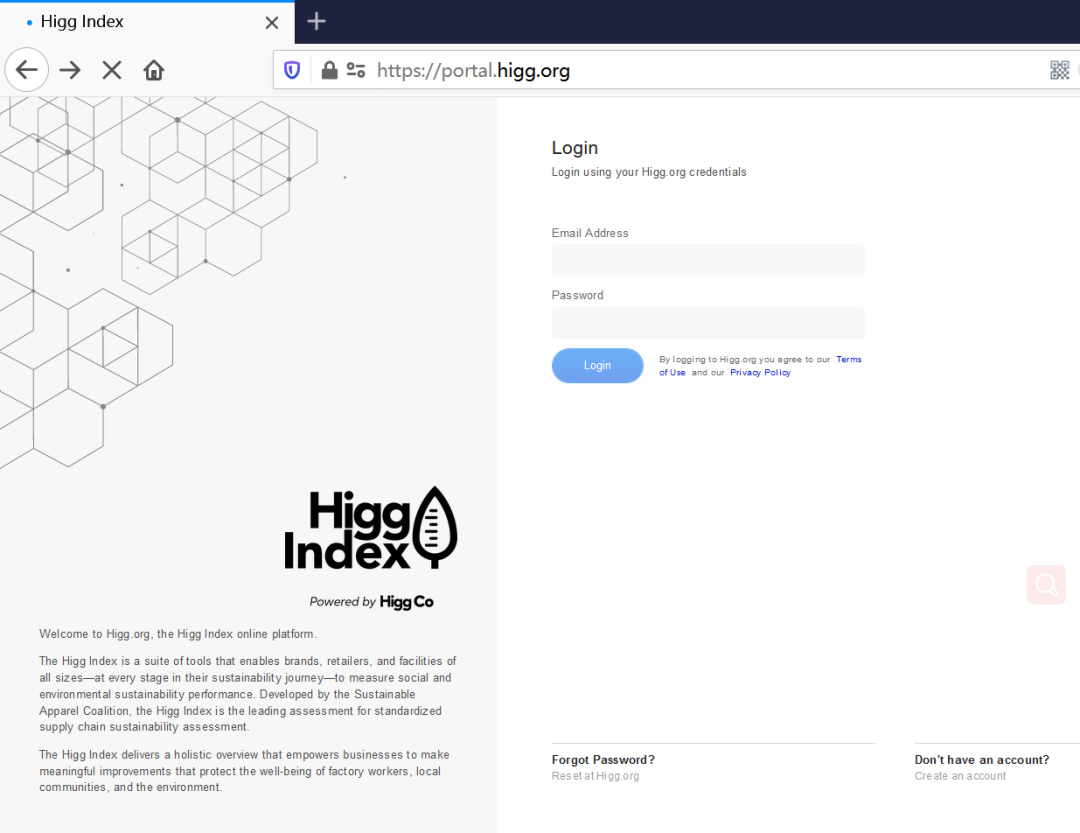Image resolution: width=1080 pixels, height=833 pixels.
Task: Open the Terms of Use link
Action: [x=848, y=359]
